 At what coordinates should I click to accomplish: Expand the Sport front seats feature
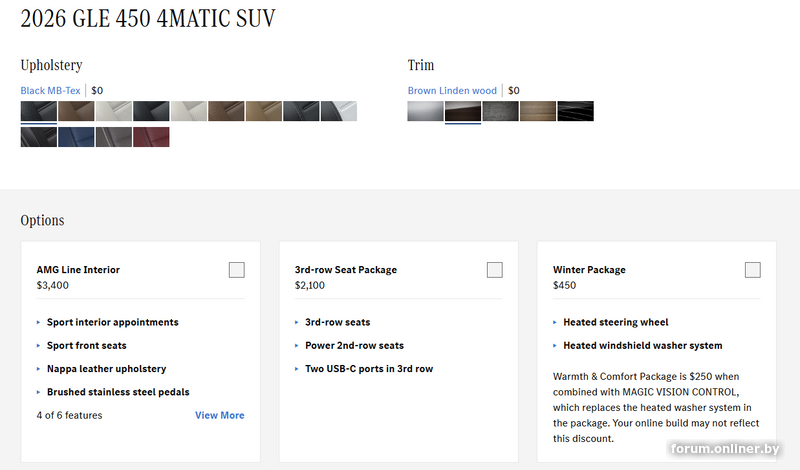86,346
